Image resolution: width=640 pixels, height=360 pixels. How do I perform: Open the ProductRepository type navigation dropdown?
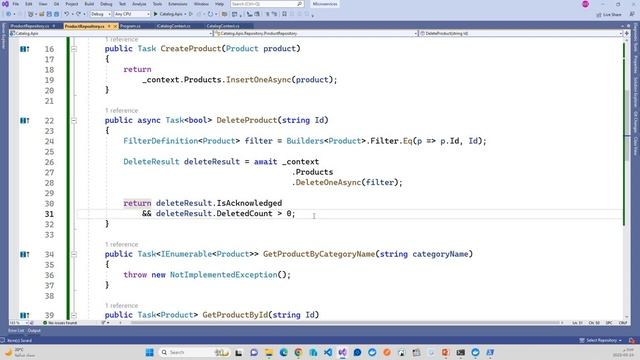[x=316, y=33]
